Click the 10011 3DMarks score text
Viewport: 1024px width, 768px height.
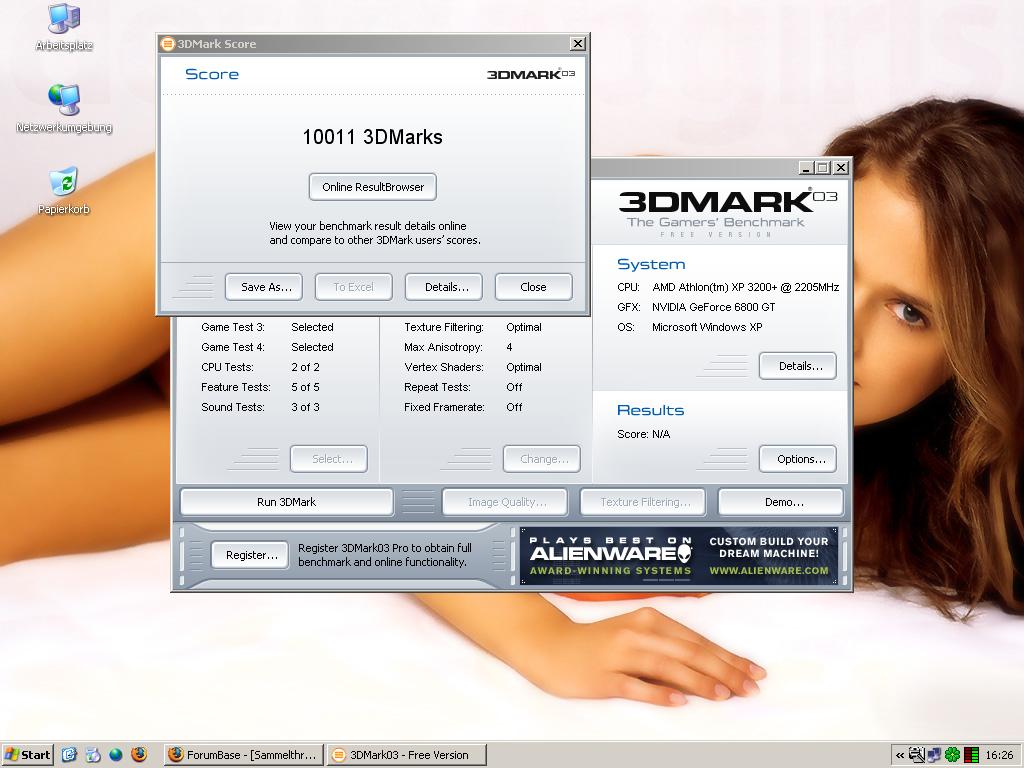373,137
